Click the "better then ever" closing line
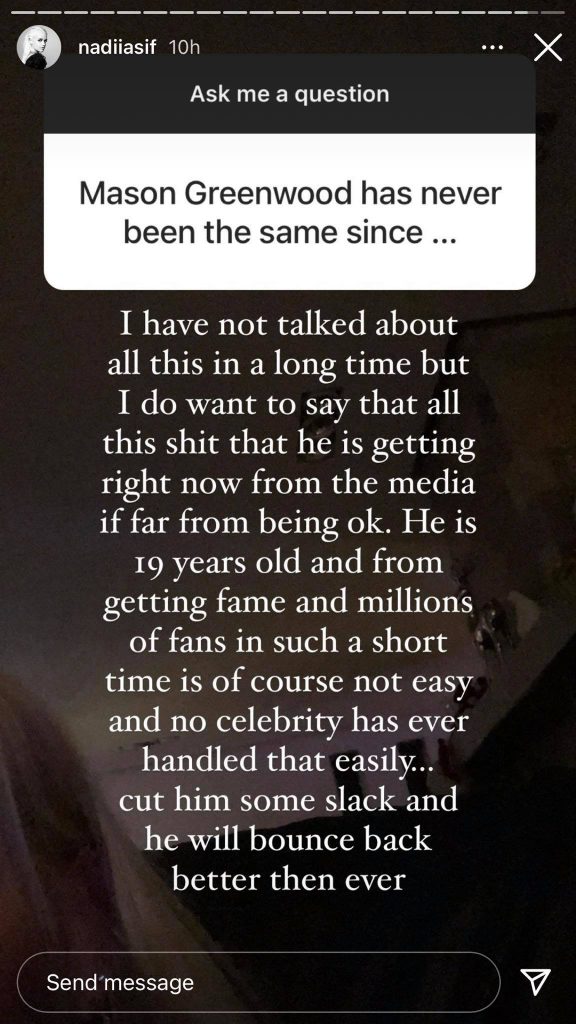The height and width of the screenshot is (1024, 576). click(289, 879)
